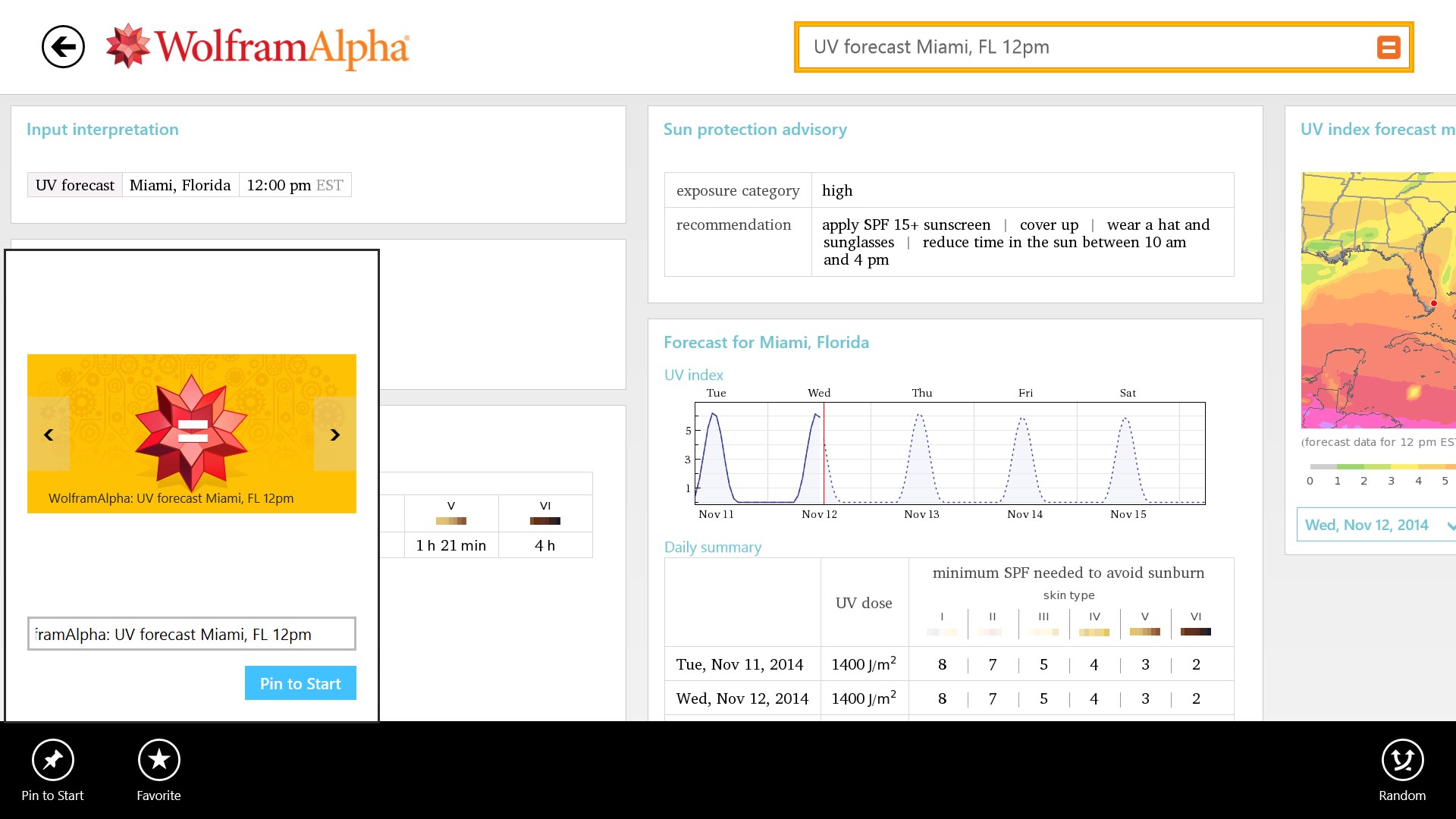Click the orange equals compute icon
The height and width of the screenshot is (819, 1456).
tap(1388, 48)
